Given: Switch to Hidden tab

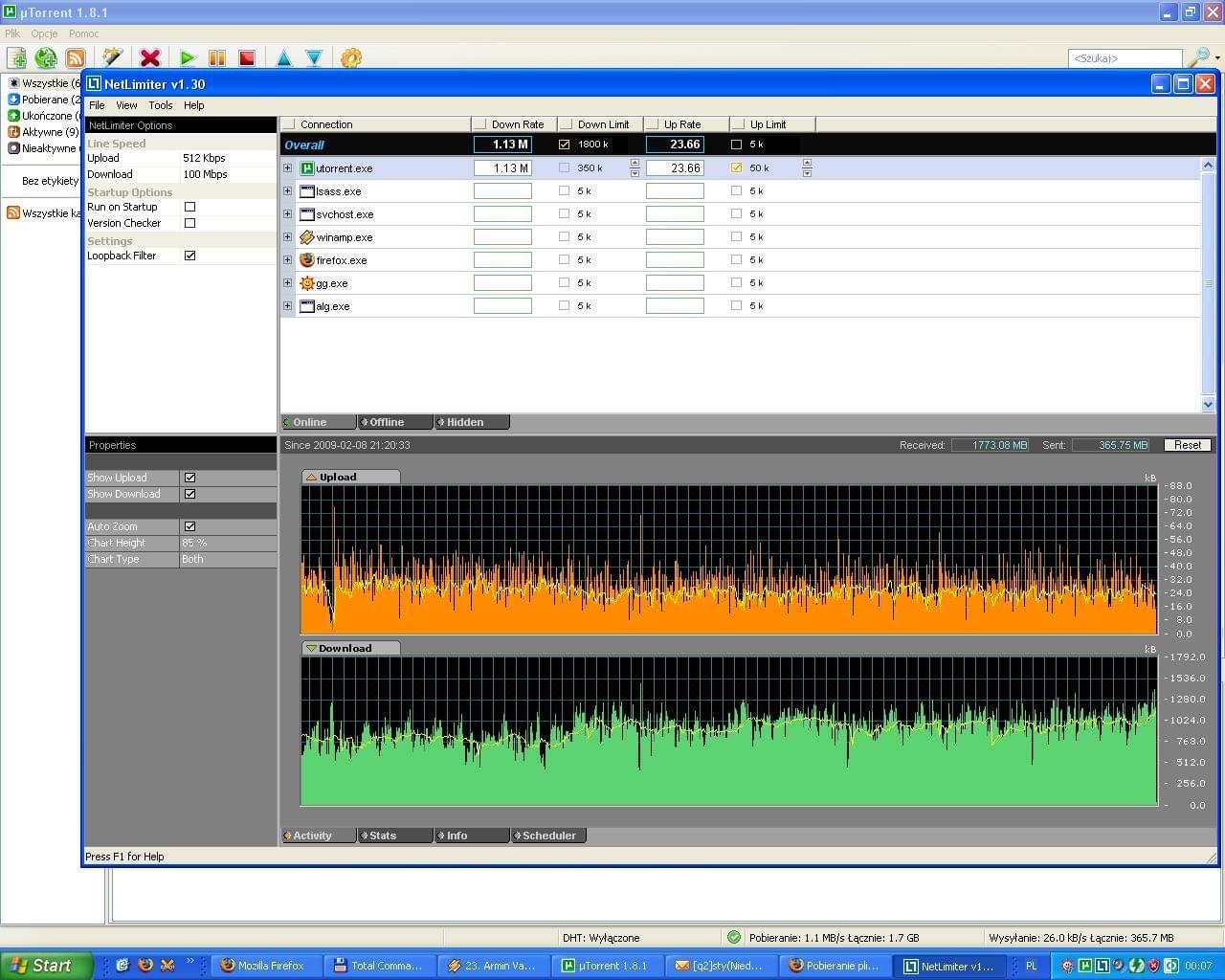Looking at the screenshot, I should click(x=472, y=422).
